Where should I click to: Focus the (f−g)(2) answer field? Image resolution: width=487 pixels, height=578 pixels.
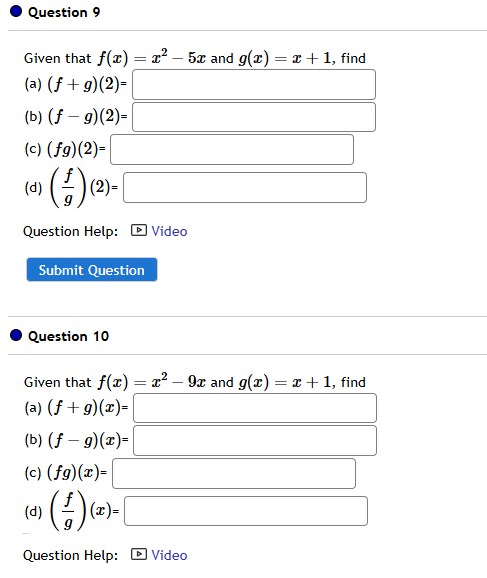tap(254, 117)
